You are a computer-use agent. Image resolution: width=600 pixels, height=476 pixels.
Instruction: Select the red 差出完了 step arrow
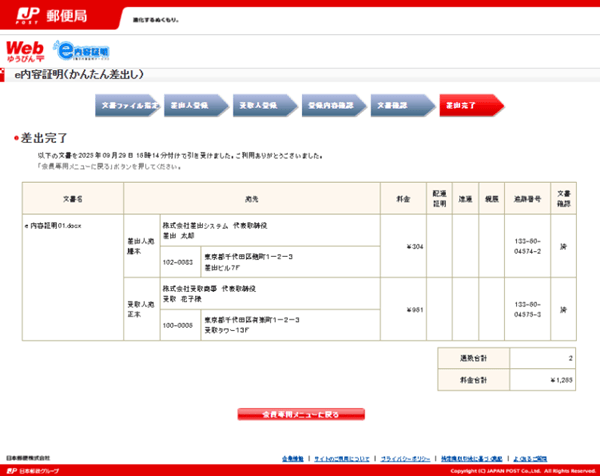pos(472,105)
